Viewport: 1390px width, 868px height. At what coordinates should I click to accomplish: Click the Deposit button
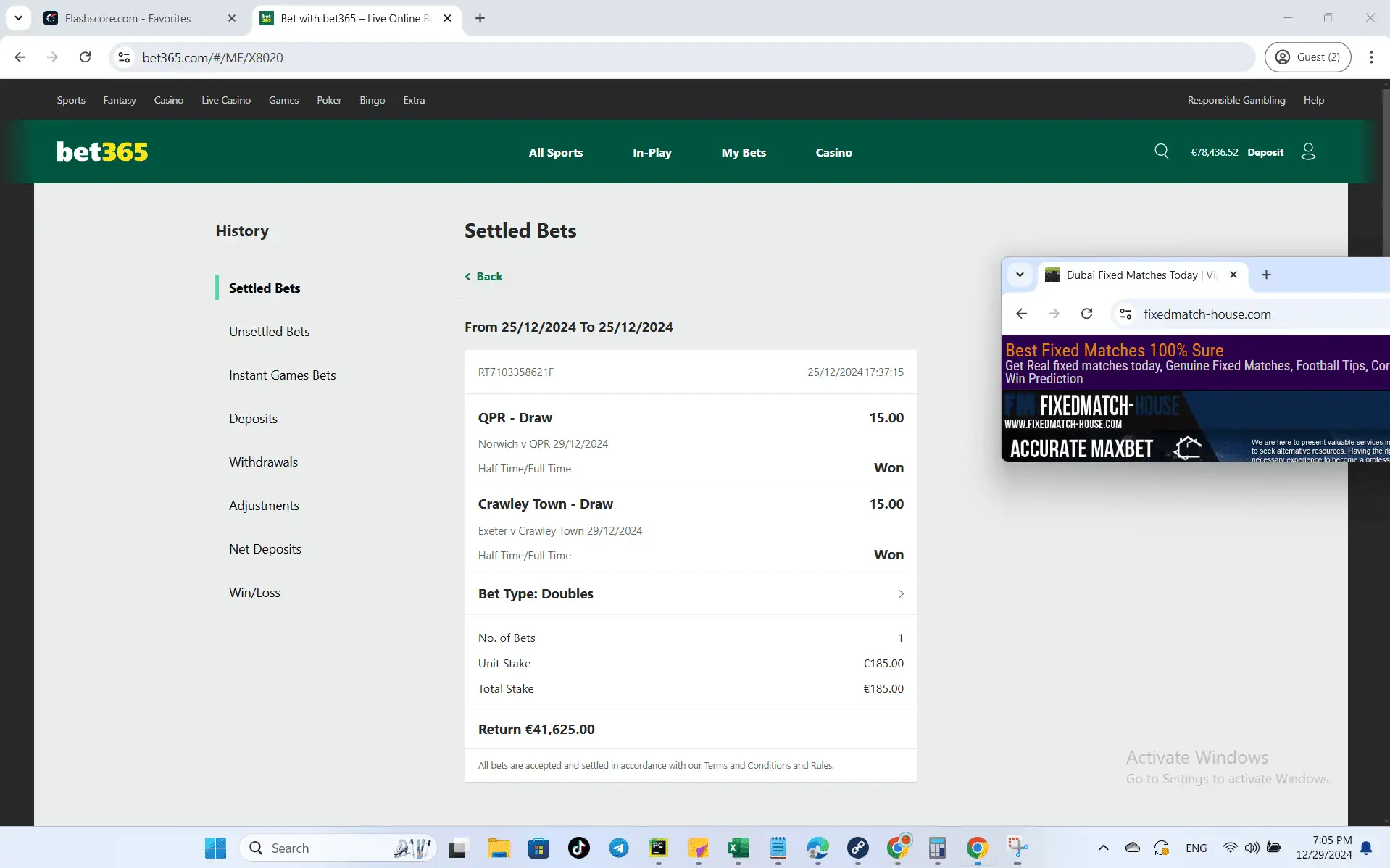[x=1265, y=152]
